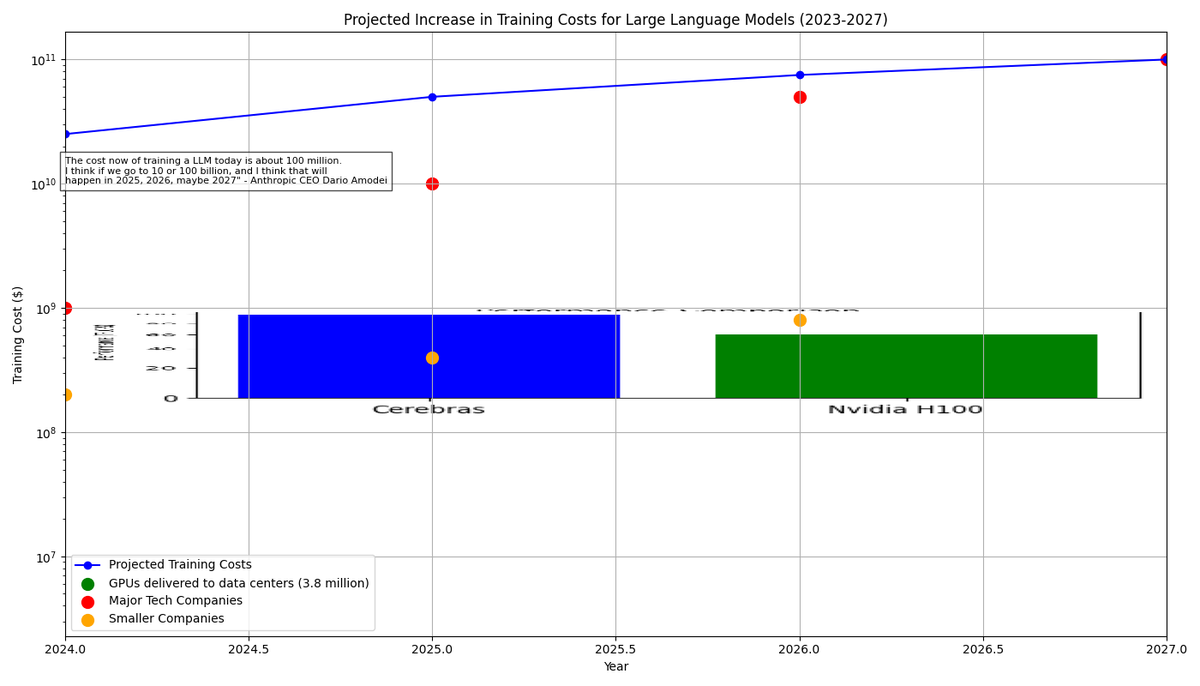Click the 'Training Cost ($)' y-axis label
Screen dimensions: 1200x686
point(18,334)
